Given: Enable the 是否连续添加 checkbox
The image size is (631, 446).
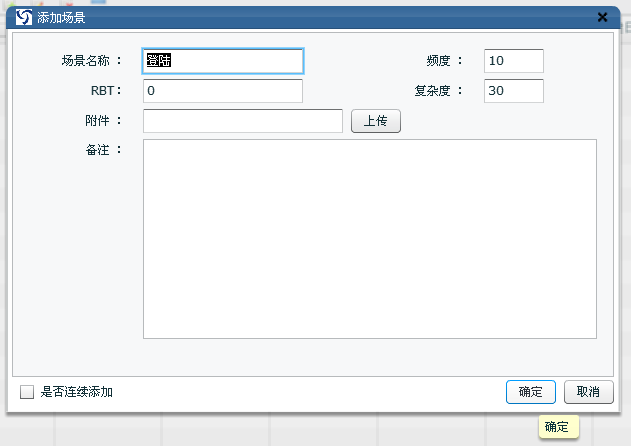Looking at the screenshot, I should (x=27, y=392).
